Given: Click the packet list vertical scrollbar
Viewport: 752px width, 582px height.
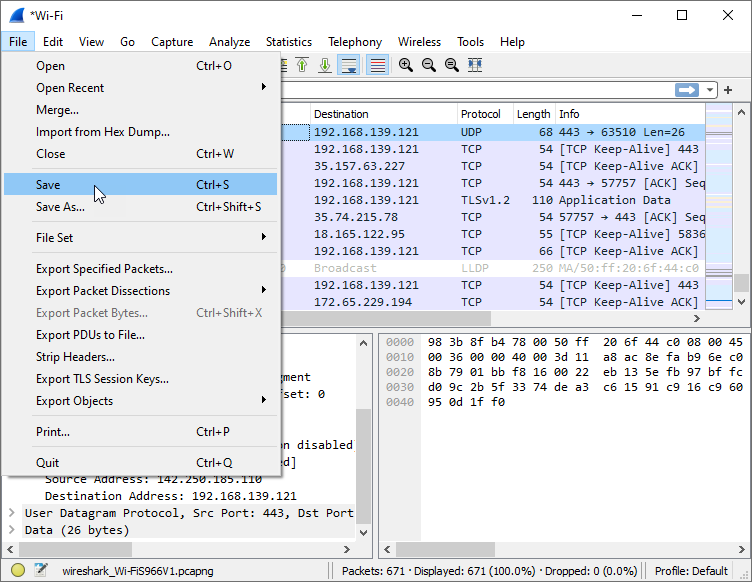Looking at the screenshot, I should 741,200.
